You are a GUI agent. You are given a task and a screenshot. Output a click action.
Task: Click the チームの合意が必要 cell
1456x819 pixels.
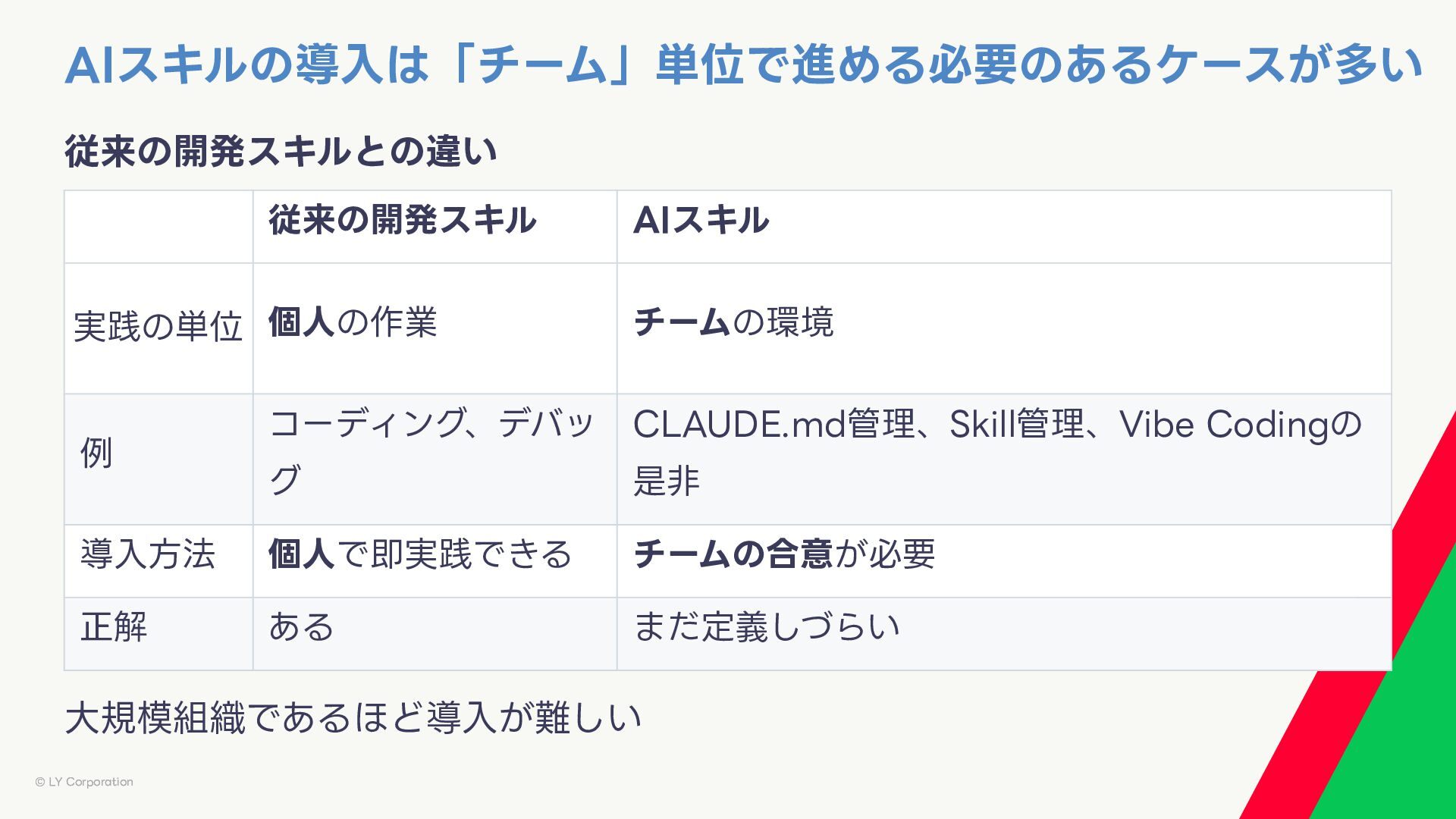tap(784, 554)
